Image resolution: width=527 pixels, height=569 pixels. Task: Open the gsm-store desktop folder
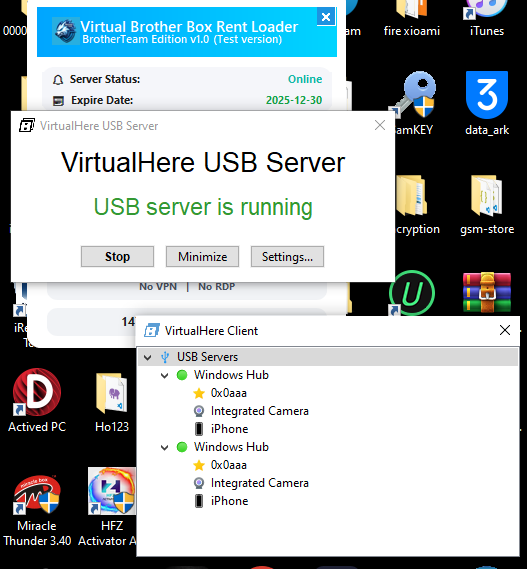tap(487, 205)
